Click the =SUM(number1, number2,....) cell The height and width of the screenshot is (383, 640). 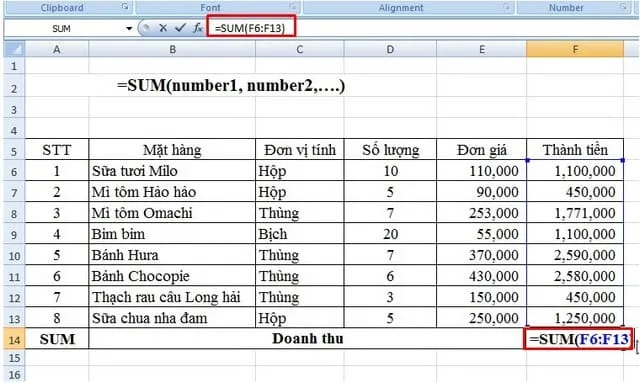click(x=231, y=86)
